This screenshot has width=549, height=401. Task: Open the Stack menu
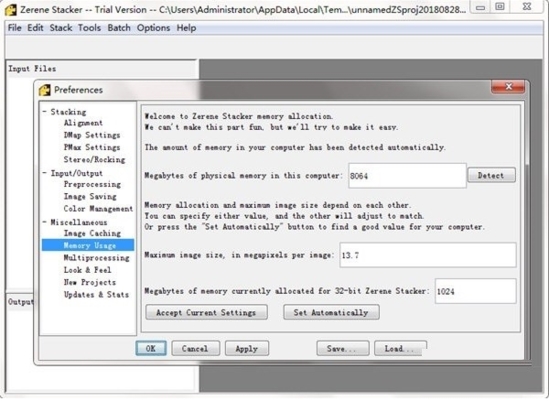[61, 28]
